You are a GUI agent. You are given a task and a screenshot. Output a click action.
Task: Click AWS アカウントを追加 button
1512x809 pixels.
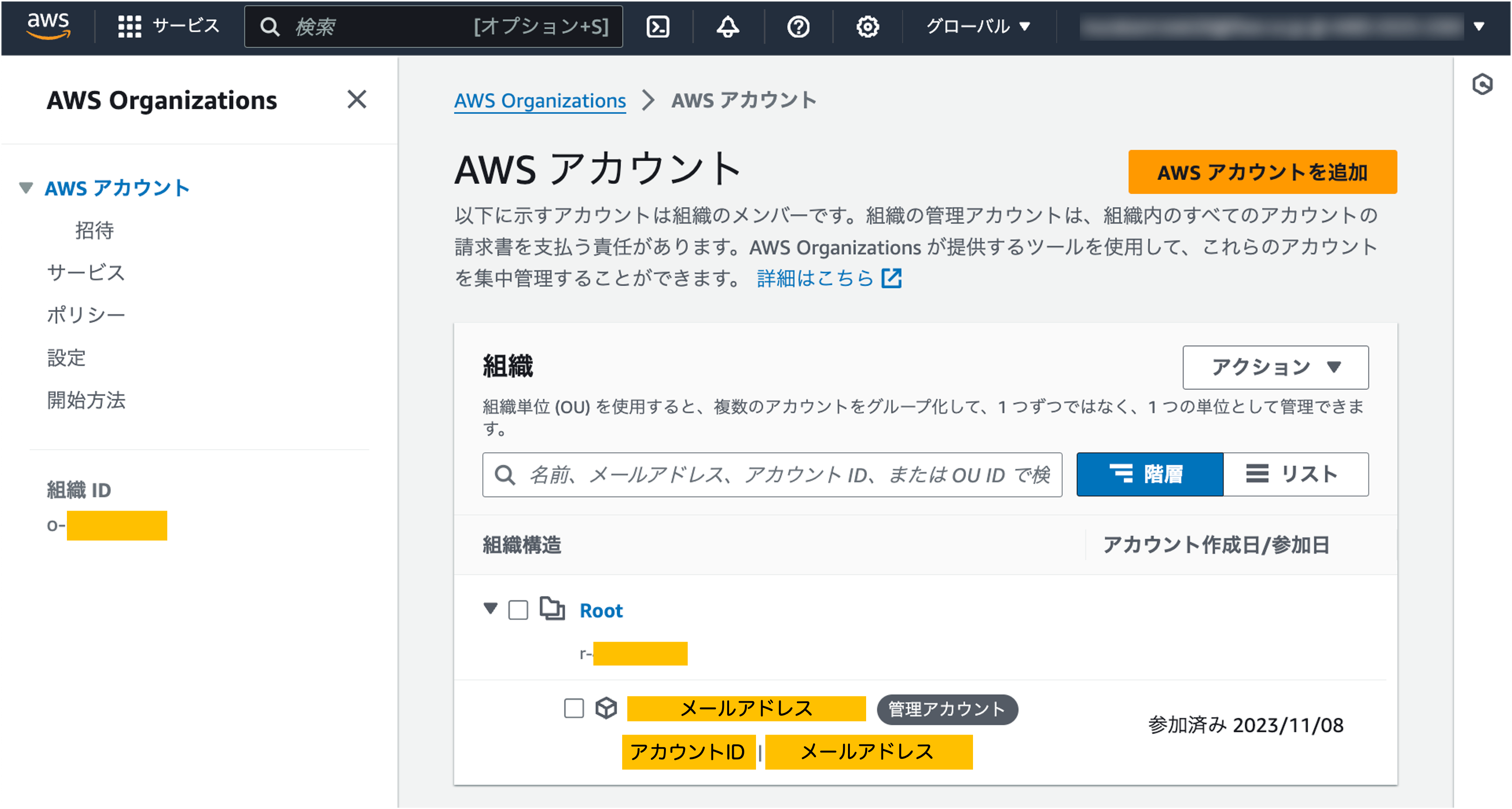pos(1262,172)
